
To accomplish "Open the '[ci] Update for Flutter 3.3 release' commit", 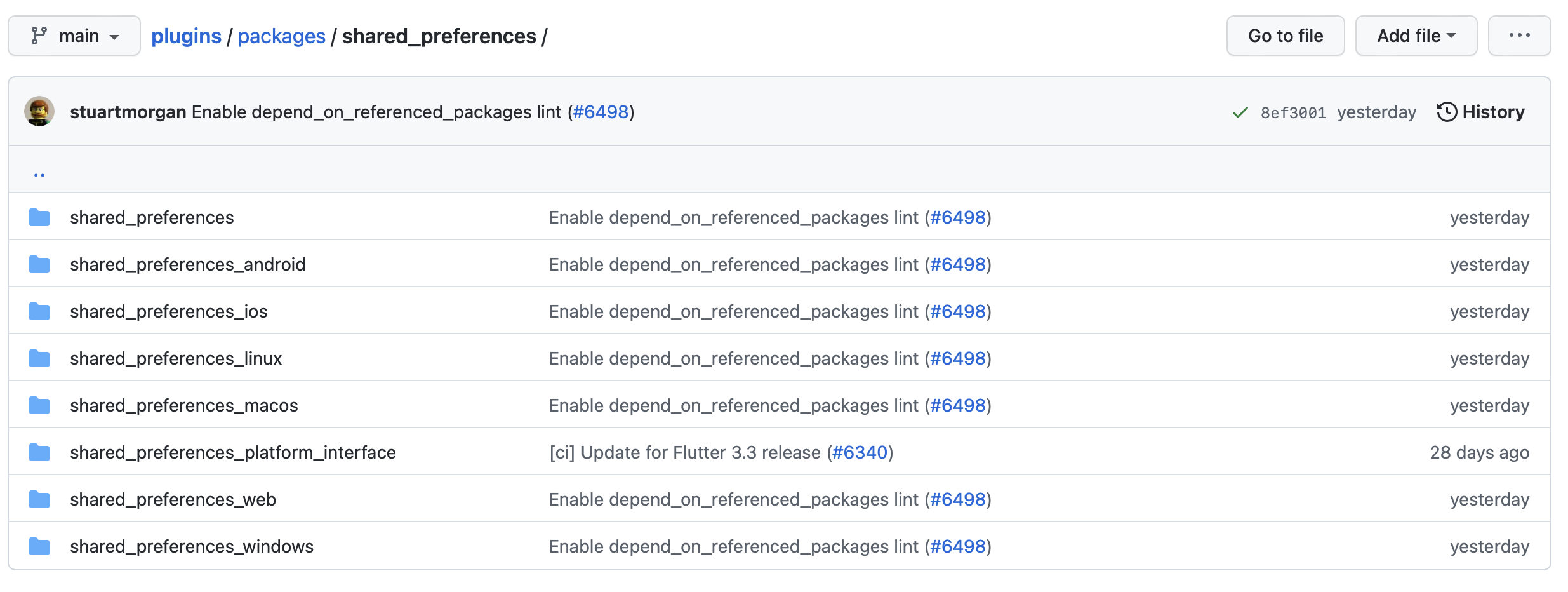I will 685,452.
